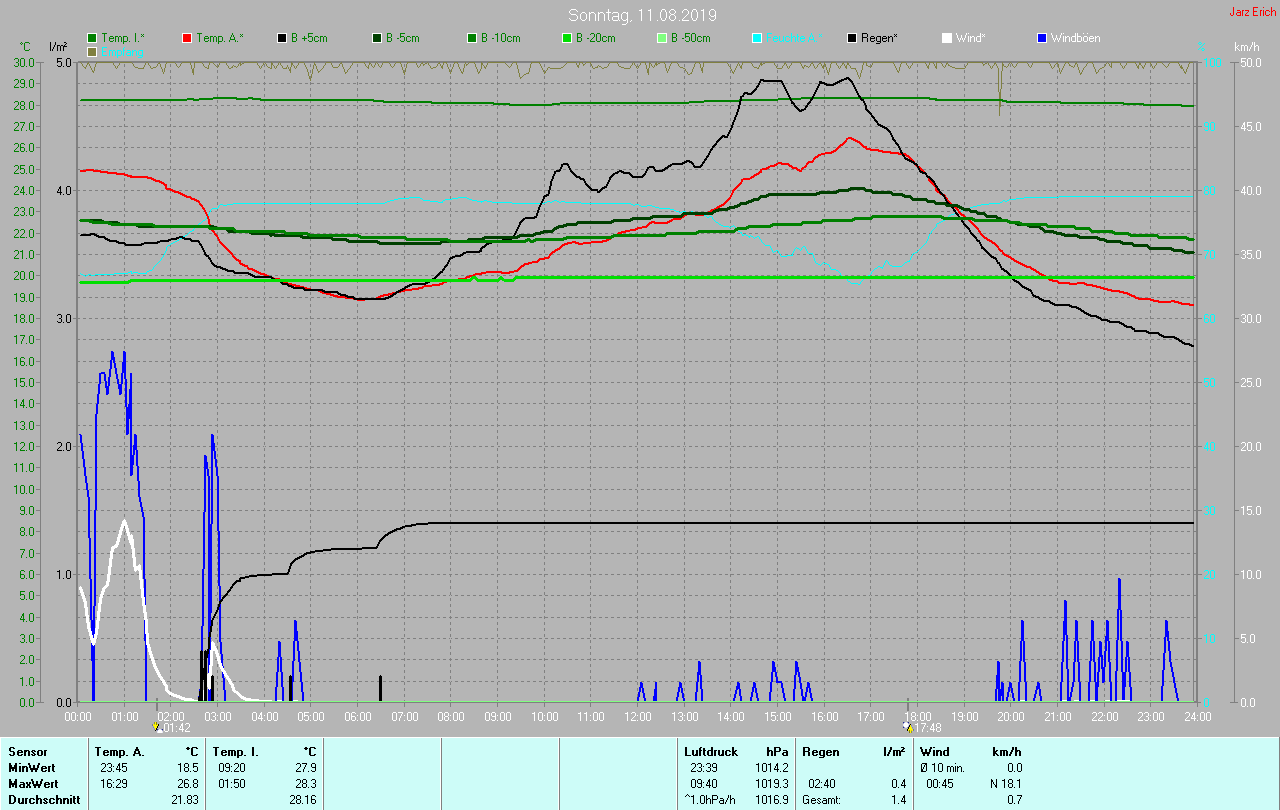Viewport: 1280px width, 810px height.
Task: Click the Wind column header in table
Action: (x=934, y=751)
